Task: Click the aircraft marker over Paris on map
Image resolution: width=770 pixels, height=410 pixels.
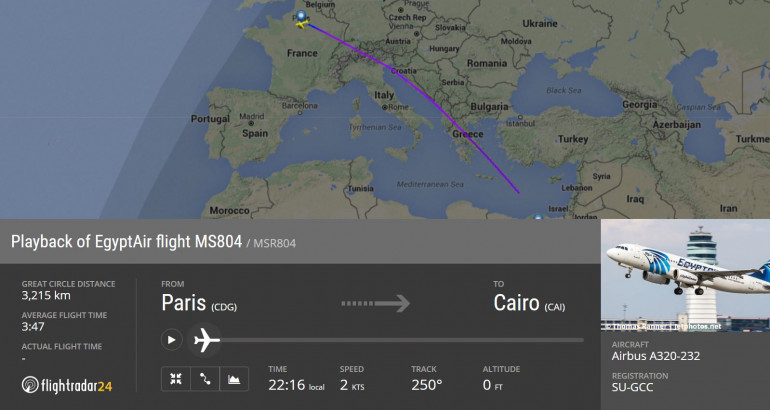Action: point(302,19)
